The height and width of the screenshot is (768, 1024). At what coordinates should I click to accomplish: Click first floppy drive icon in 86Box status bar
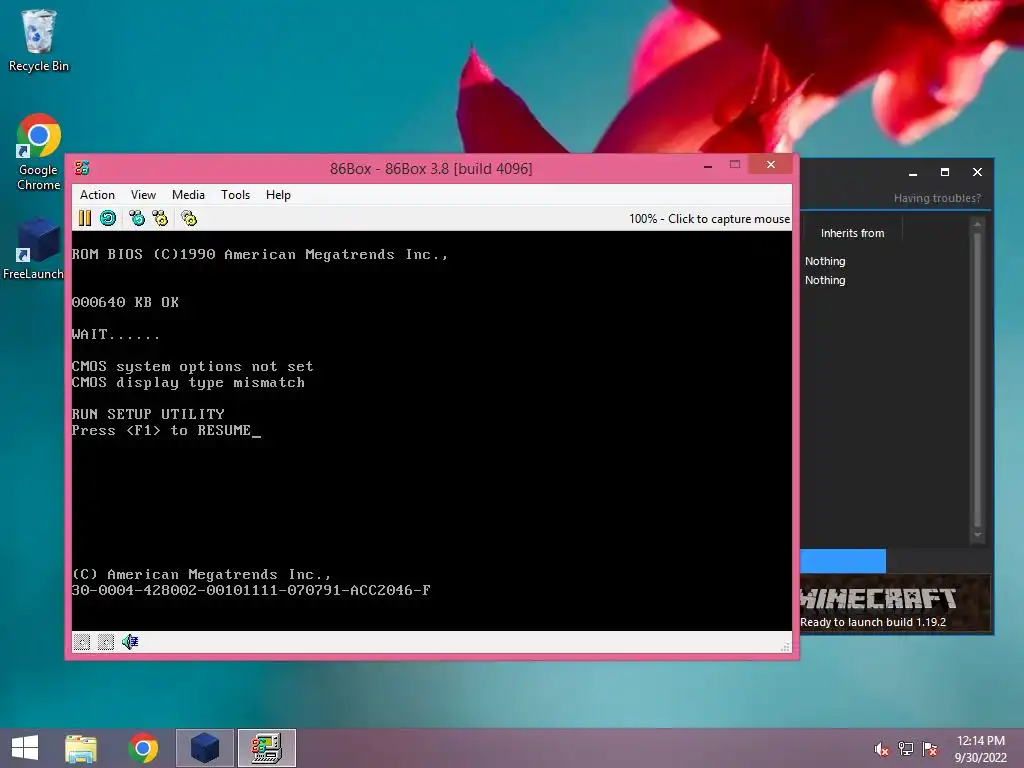(82, 642)
